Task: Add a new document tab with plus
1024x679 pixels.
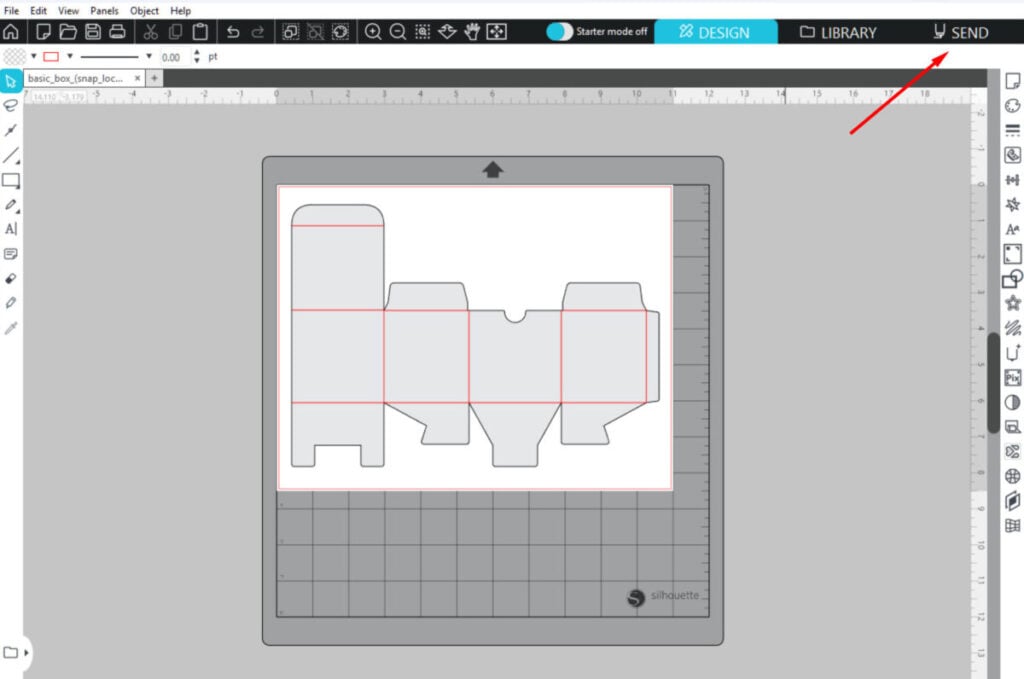Action: point(154,78)
